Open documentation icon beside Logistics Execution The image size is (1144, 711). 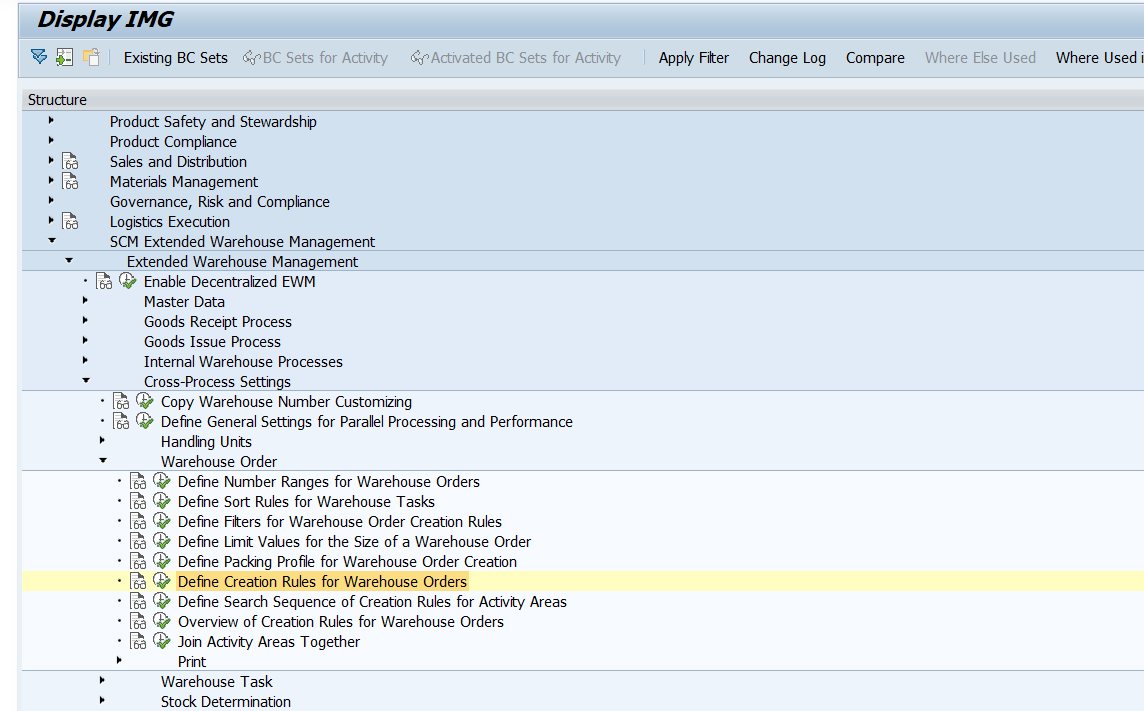pyautogui.click(x=70, y=222)
